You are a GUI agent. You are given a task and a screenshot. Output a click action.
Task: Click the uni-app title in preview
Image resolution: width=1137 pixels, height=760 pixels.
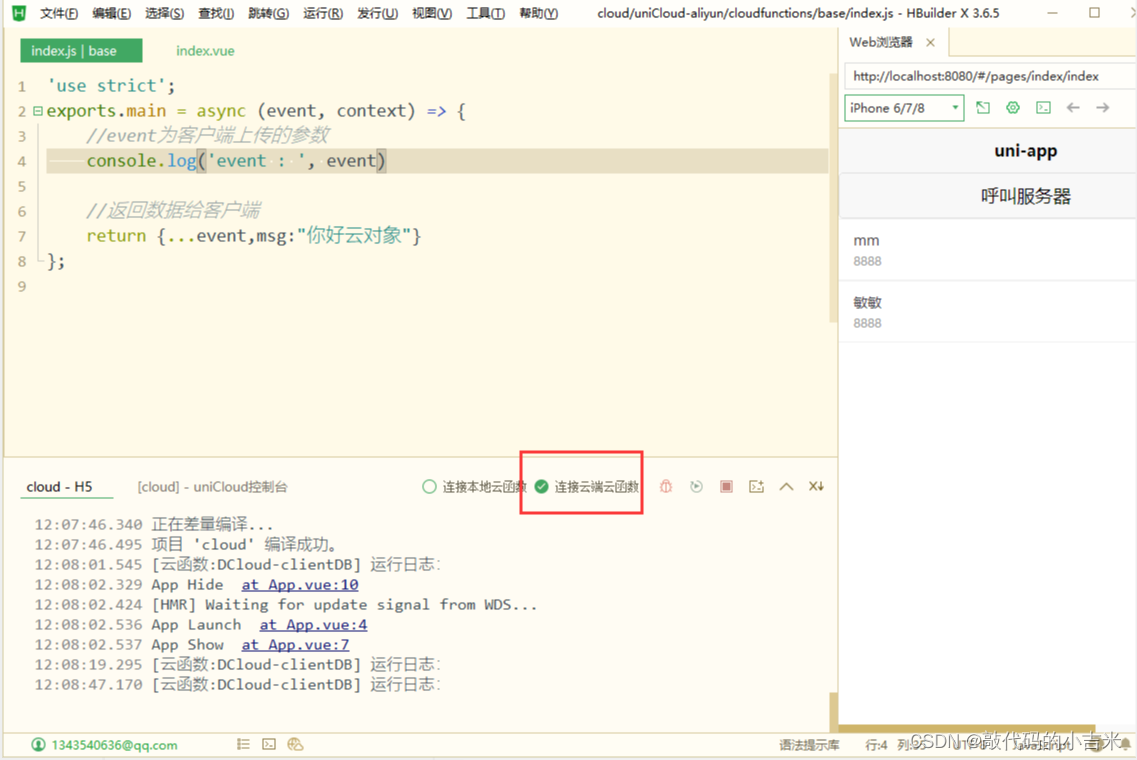tap(1025, 151)
